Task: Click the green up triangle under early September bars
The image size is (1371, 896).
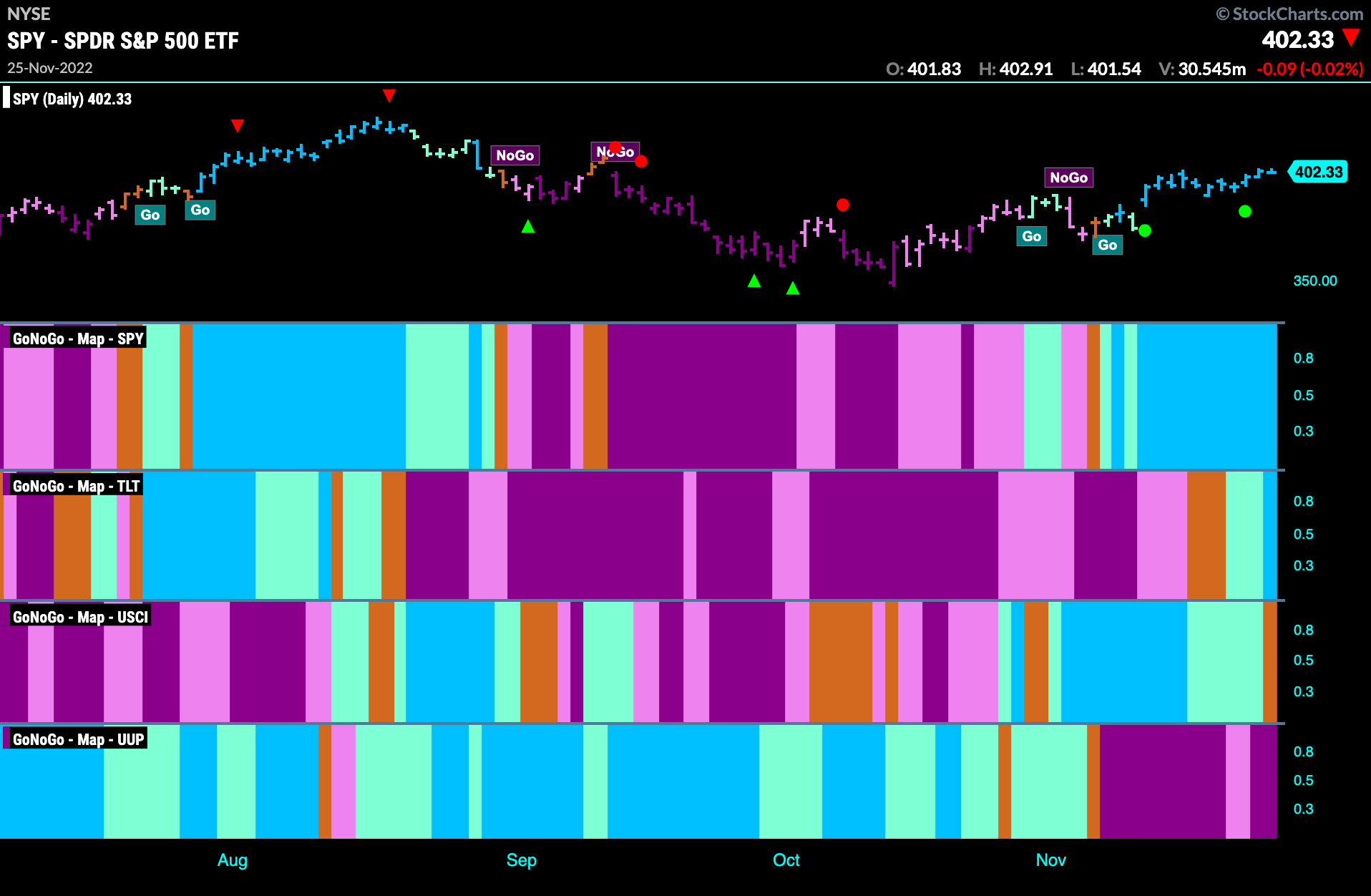Action: [528, 226]
